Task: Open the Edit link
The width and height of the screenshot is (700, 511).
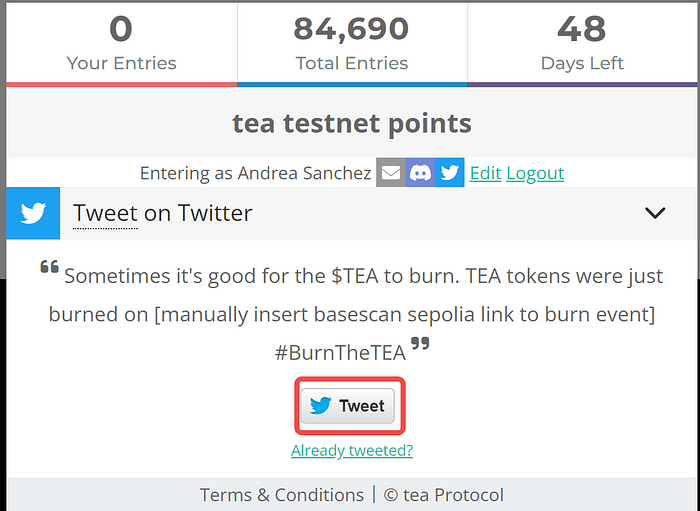Action: tap(485, 173)
